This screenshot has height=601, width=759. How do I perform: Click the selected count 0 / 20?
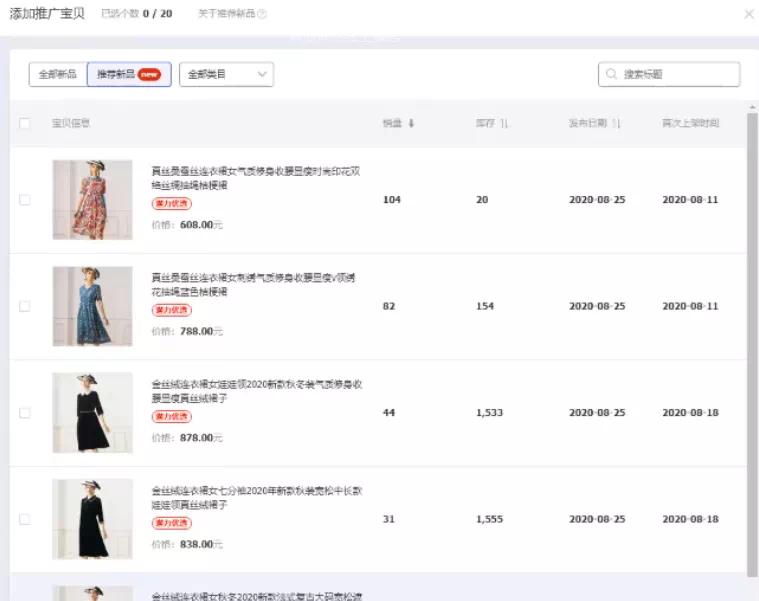point(157,14)
